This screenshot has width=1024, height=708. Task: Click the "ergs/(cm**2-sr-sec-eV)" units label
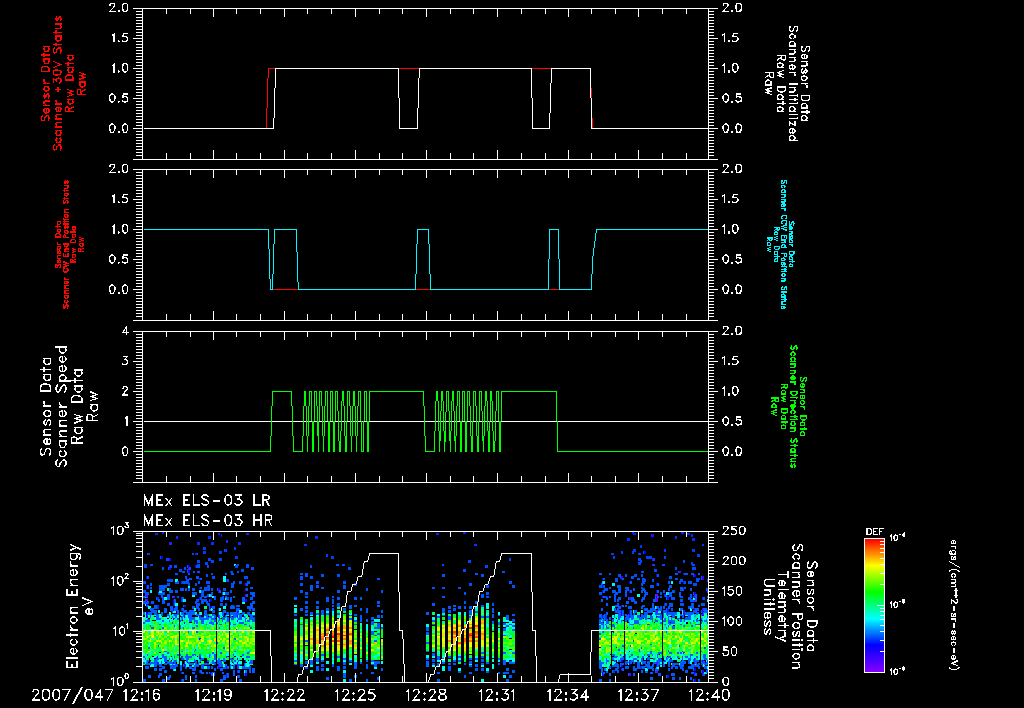(x=953, y=605)
